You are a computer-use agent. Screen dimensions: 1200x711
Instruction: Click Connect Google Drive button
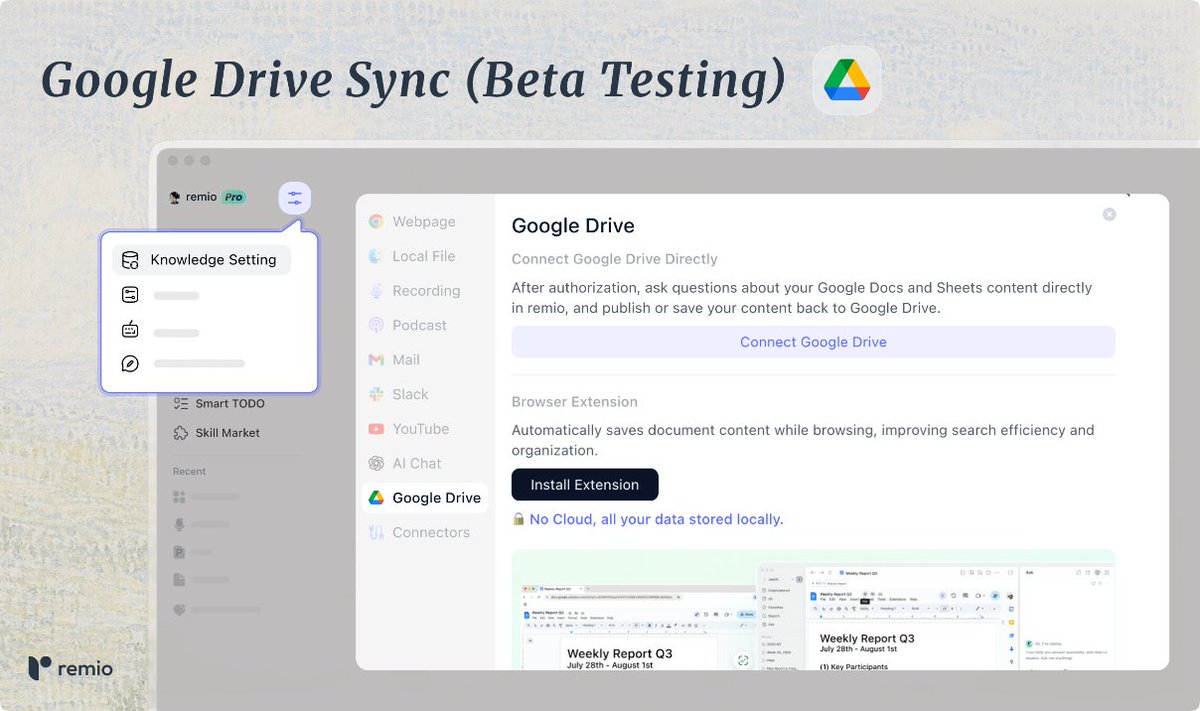click(x=813, y=342)
